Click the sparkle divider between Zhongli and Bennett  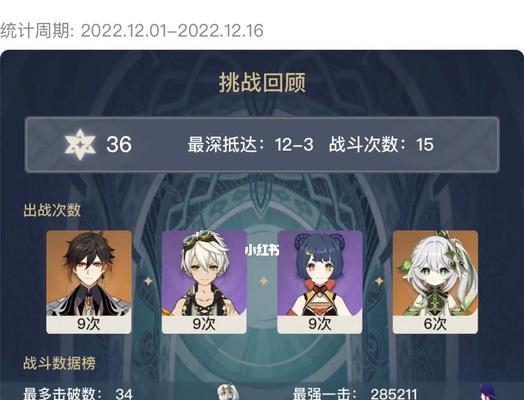click(148, 281)
